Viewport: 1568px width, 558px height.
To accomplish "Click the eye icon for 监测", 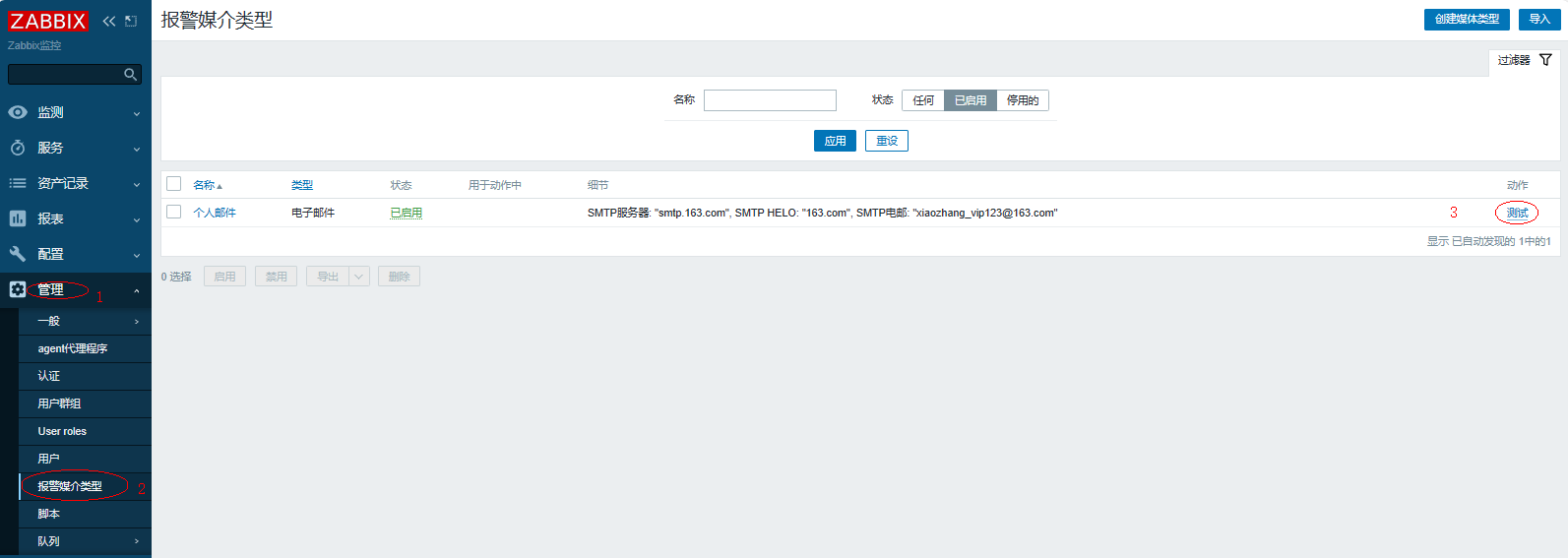I will [x=18, y=112].
